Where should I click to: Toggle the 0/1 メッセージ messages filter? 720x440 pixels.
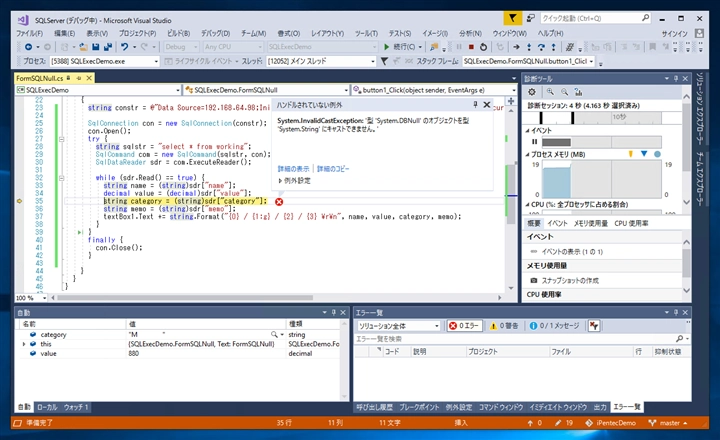pyautogui.click(x=555, y=326)
